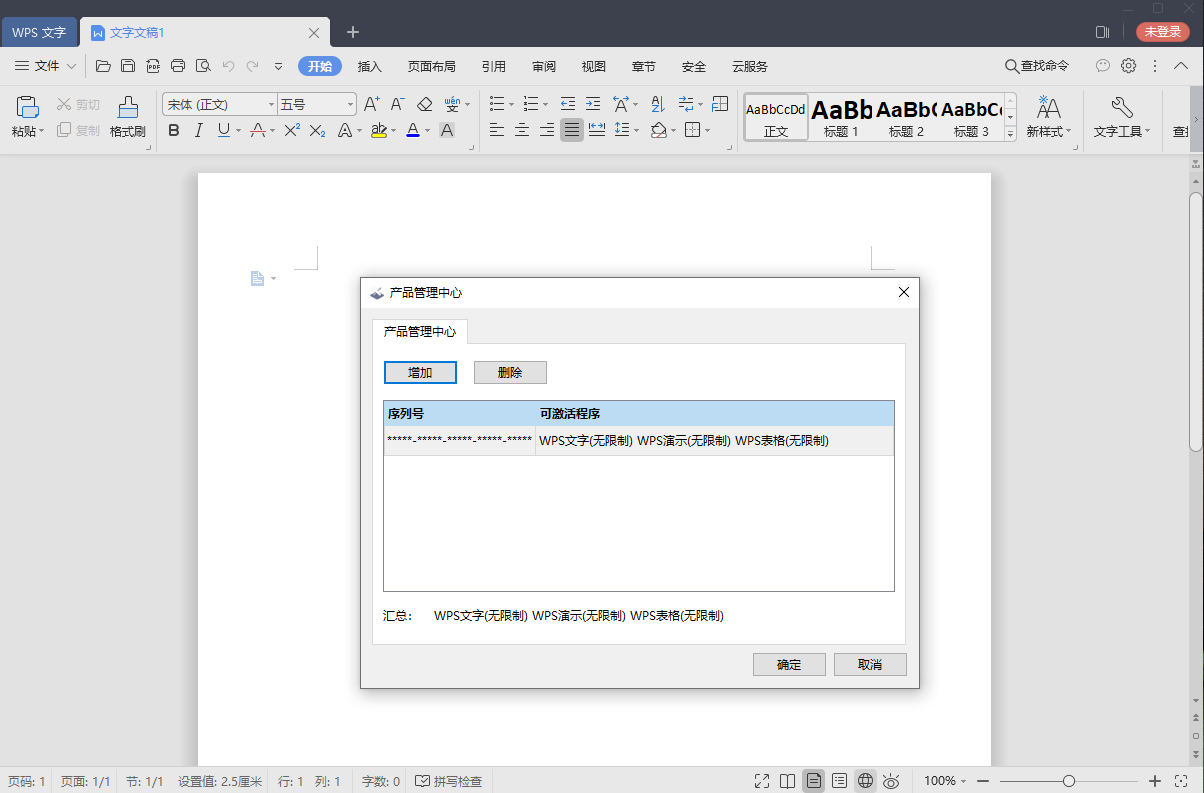Select the Format Painter tool

[127, 115]
